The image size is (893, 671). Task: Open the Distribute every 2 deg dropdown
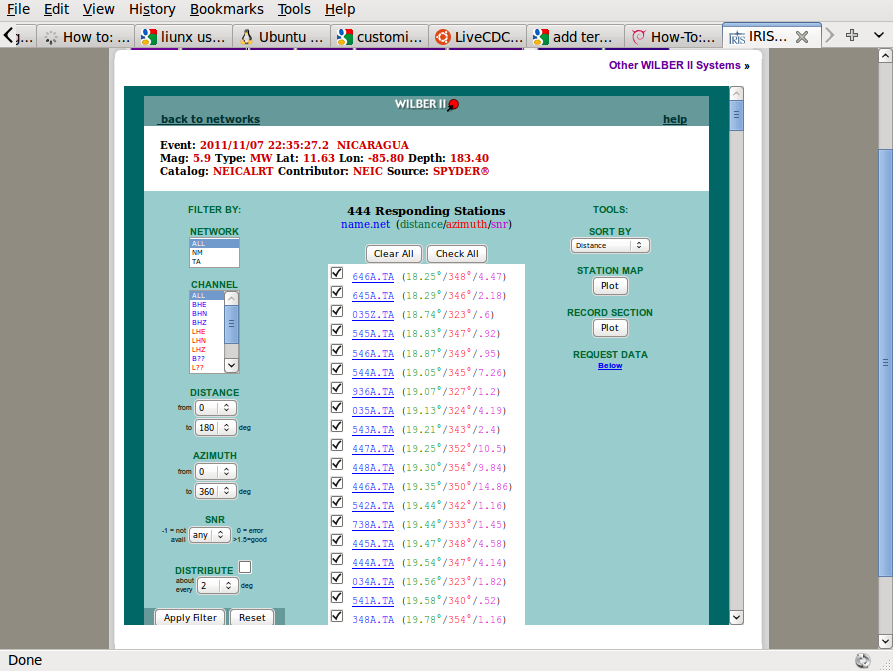[218, 586]
